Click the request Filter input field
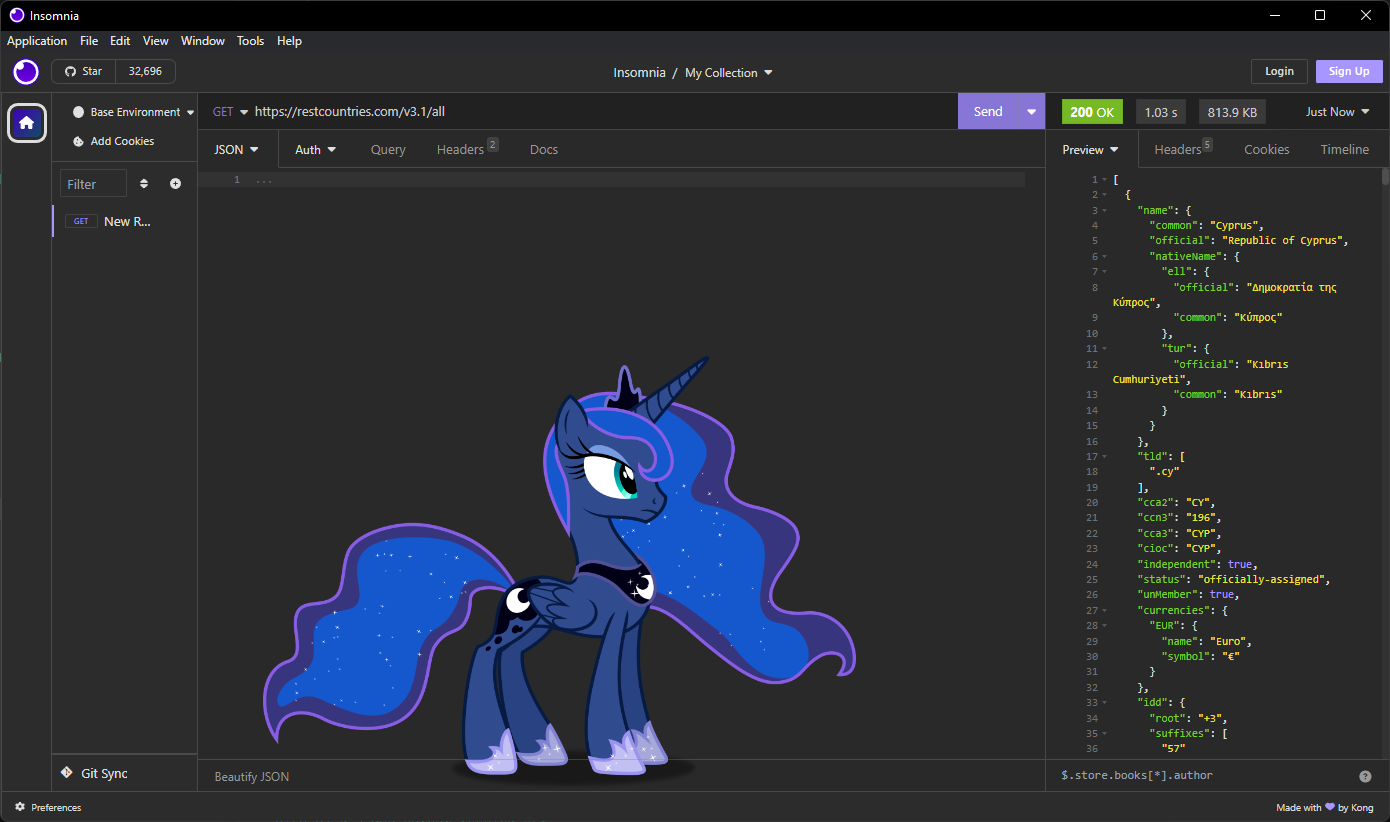The width and height of the screenshot is (1390, 822). pyautogui.click(x=93, y=184)
